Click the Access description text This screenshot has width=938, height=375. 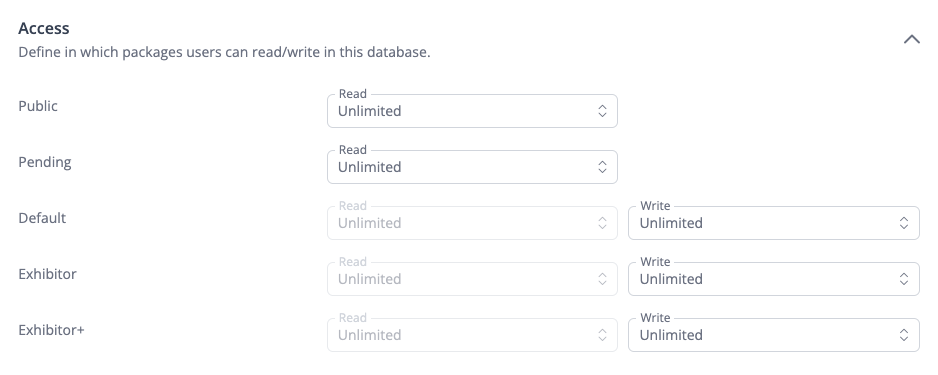[x=224, y=52]
